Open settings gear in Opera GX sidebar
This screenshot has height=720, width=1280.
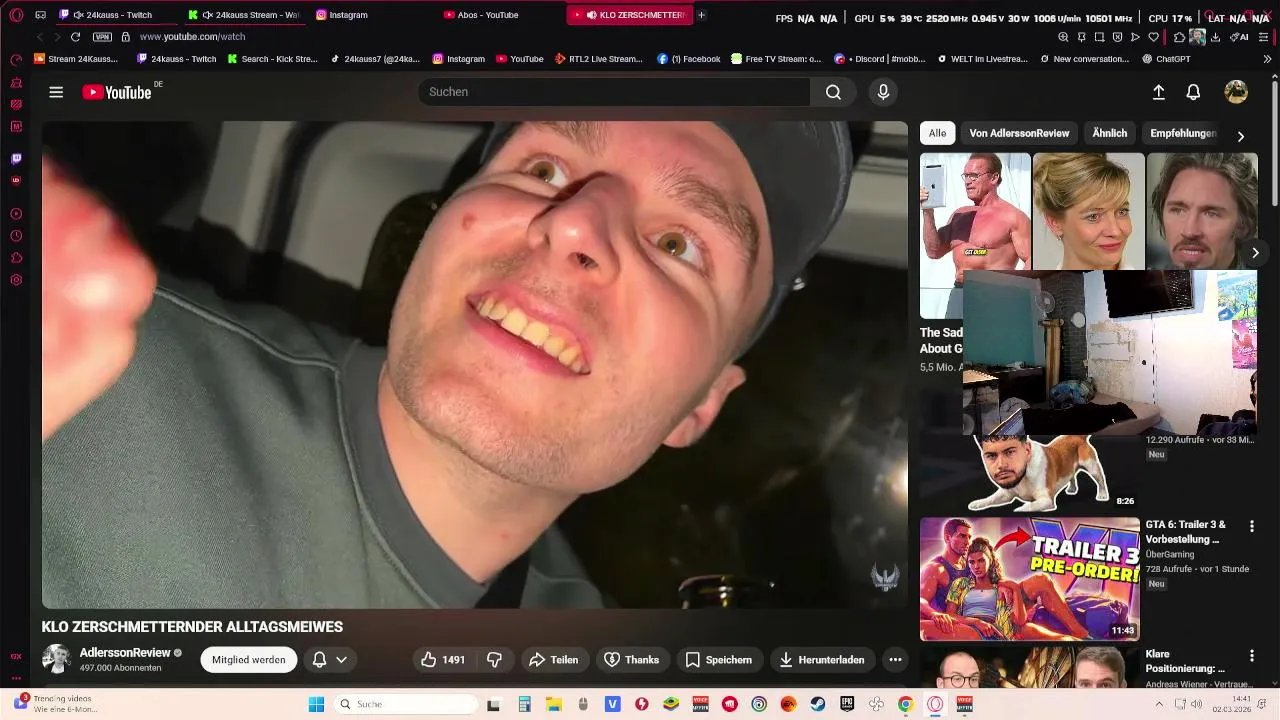(16, 280)
